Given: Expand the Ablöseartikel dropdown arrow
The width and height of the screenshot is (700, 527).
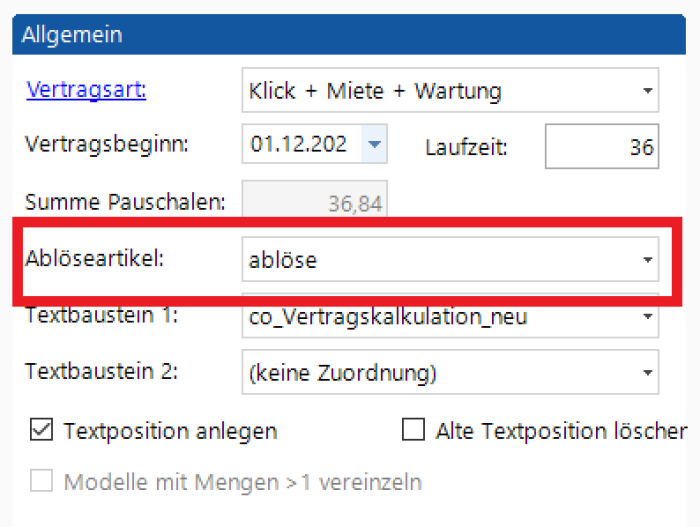Looking at the screenshot, I should coord(647,259).
